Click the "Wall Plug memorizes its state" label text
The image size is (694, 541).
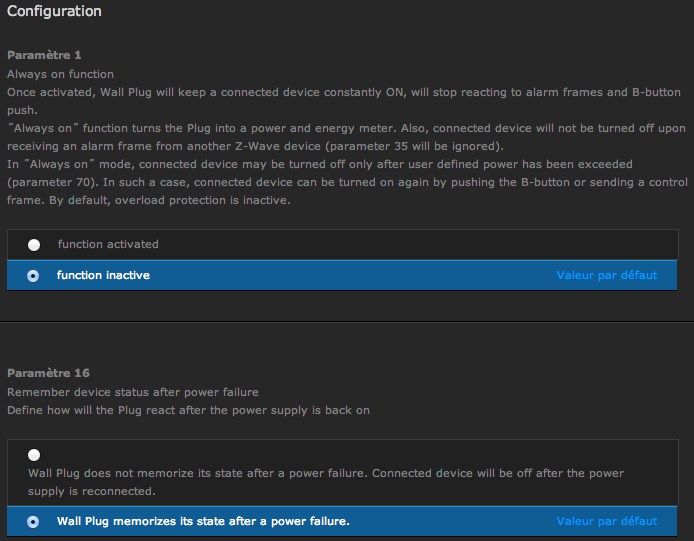203,521
